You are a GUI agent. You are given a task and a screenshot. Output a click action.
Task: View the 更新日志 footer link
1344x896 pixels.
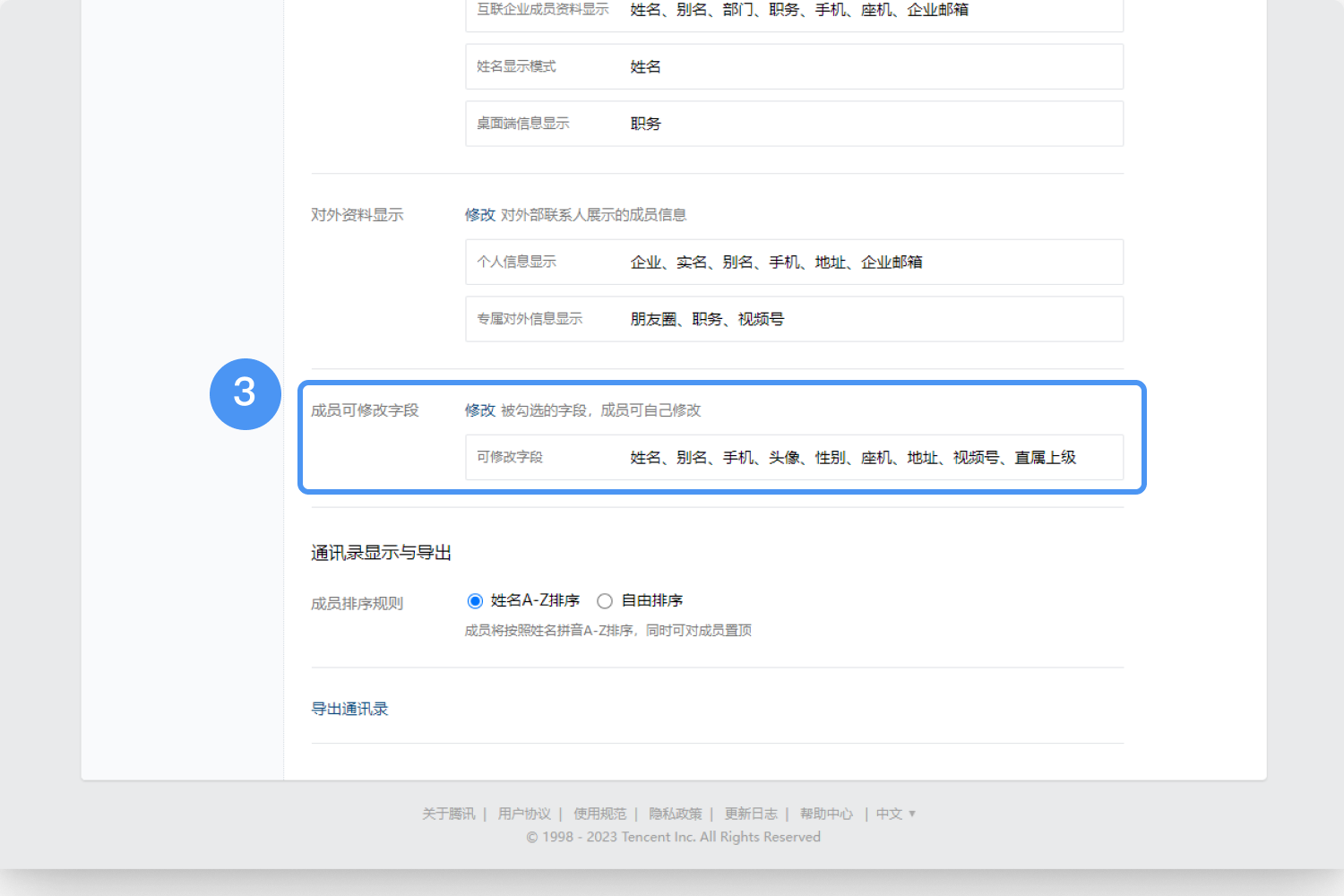[x=751, y=814]
